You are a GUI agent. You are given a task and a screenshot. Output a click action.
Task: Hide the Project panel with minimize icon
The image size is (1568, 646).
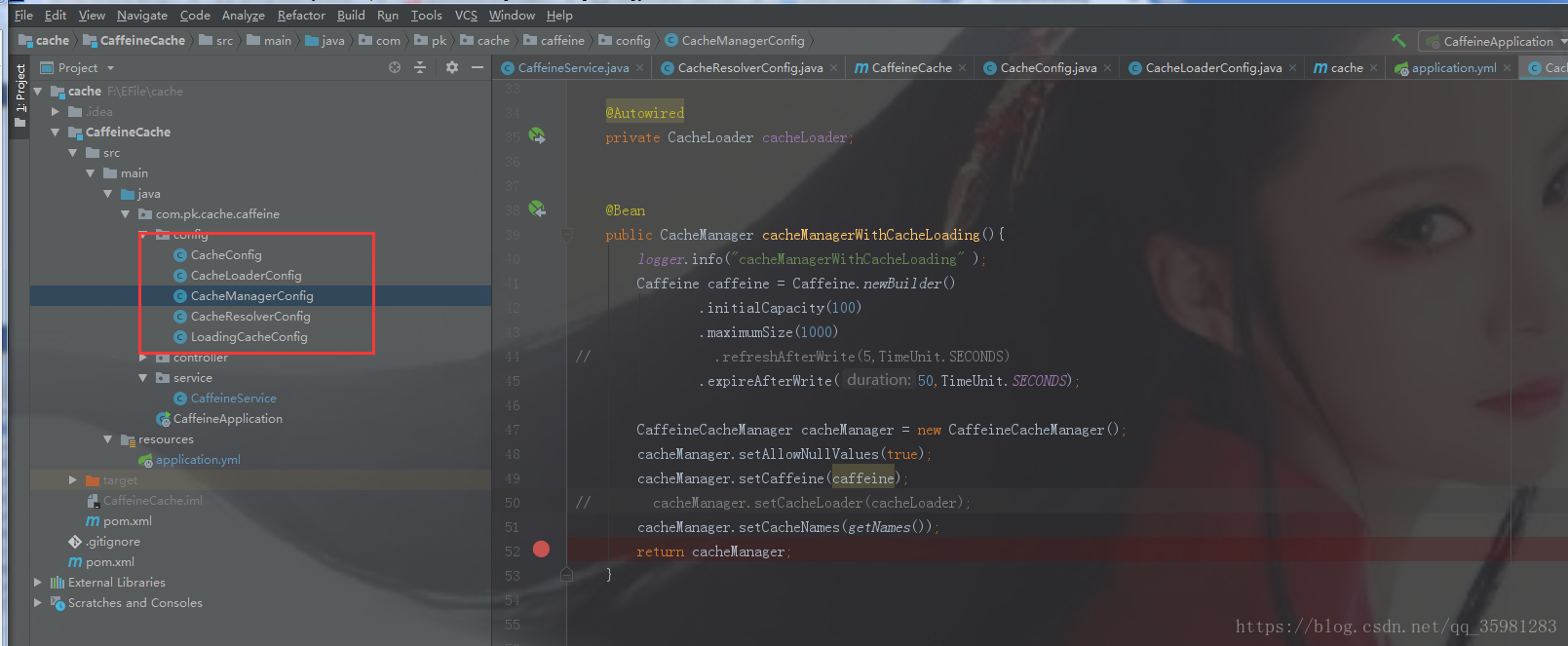click(478, 67)
